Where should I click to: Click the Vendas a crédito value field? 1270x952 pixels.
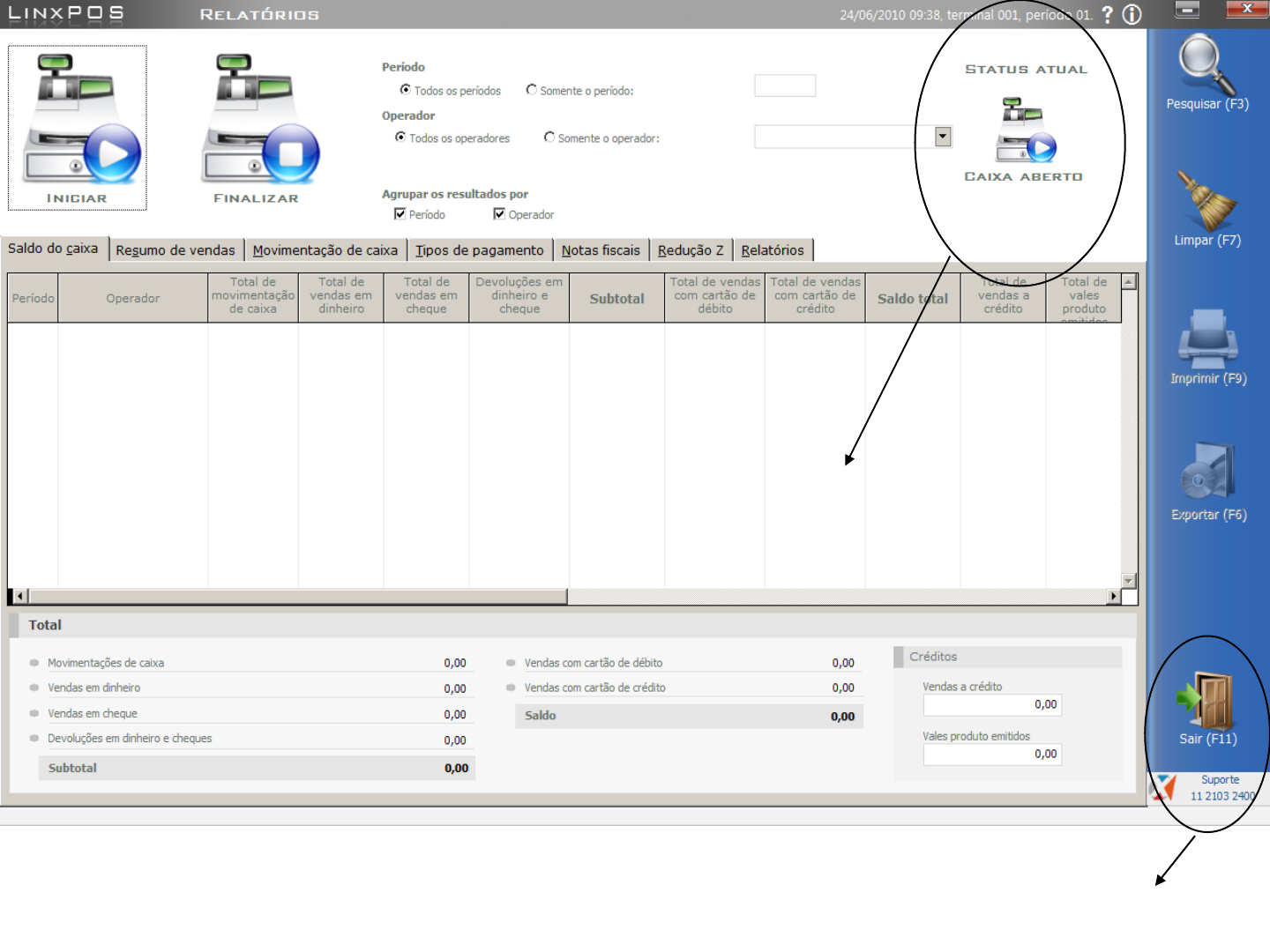[992, 704]
